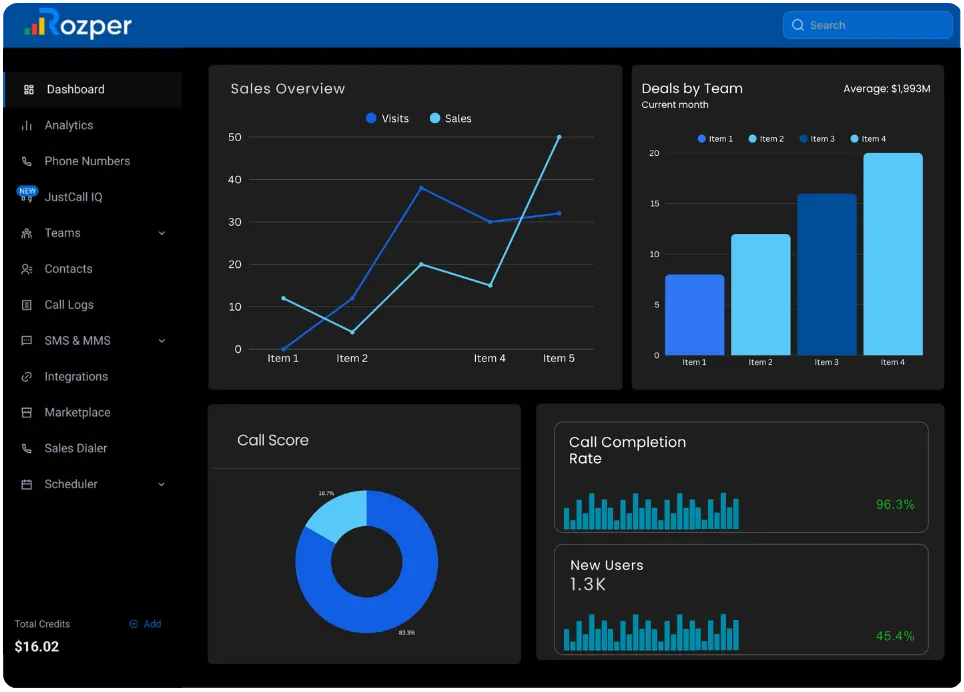Open the Call Completion Rate card
This screenshot has height=692, width=964.
[x=741, y=477]
